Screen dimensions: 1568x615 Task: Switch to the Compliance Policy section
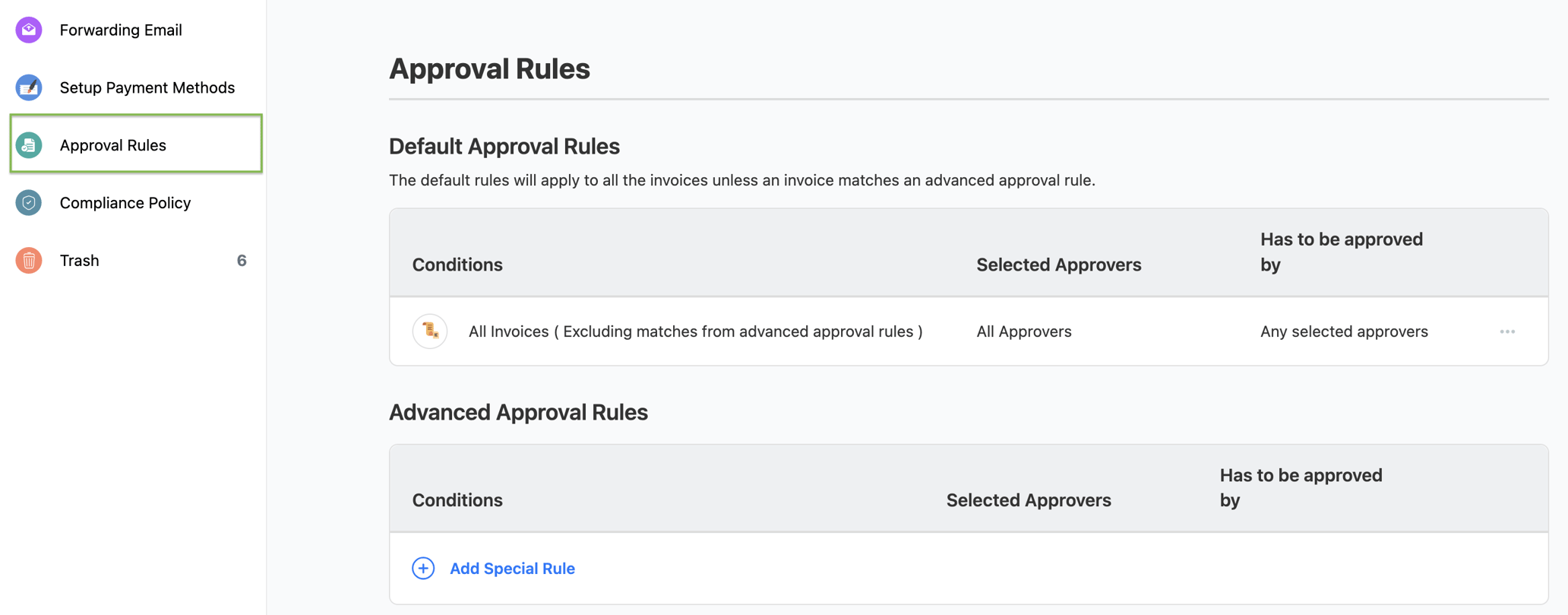coord(125,202)
